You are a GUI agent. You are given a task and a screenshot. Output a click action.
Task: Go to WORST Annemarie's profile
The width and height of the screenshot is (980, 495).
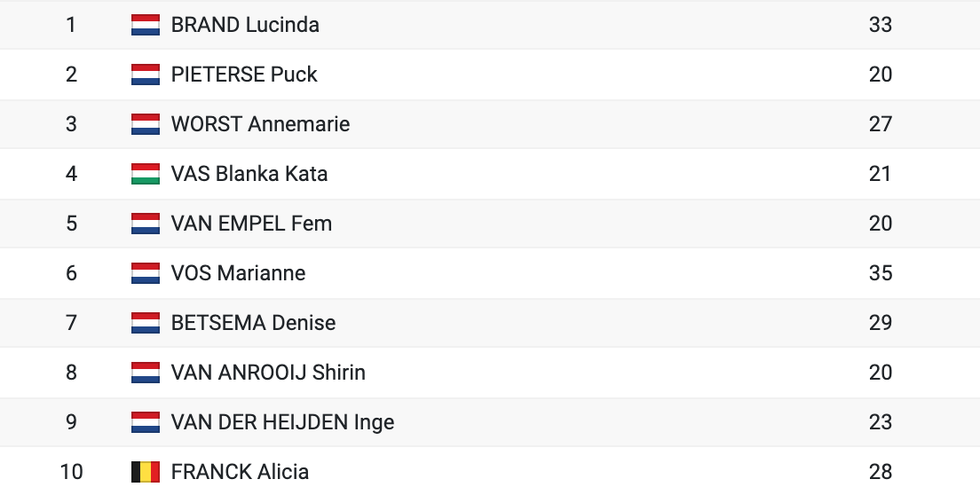click(261, 124)
